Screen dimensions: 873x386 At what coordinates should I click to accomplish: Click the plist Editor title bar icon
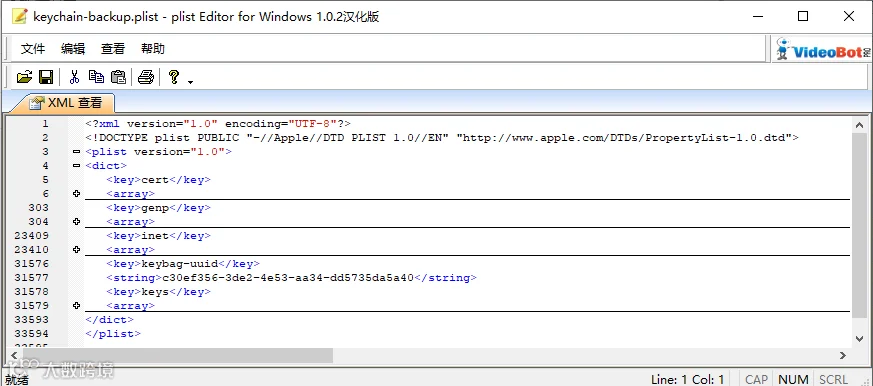(19, 16)
